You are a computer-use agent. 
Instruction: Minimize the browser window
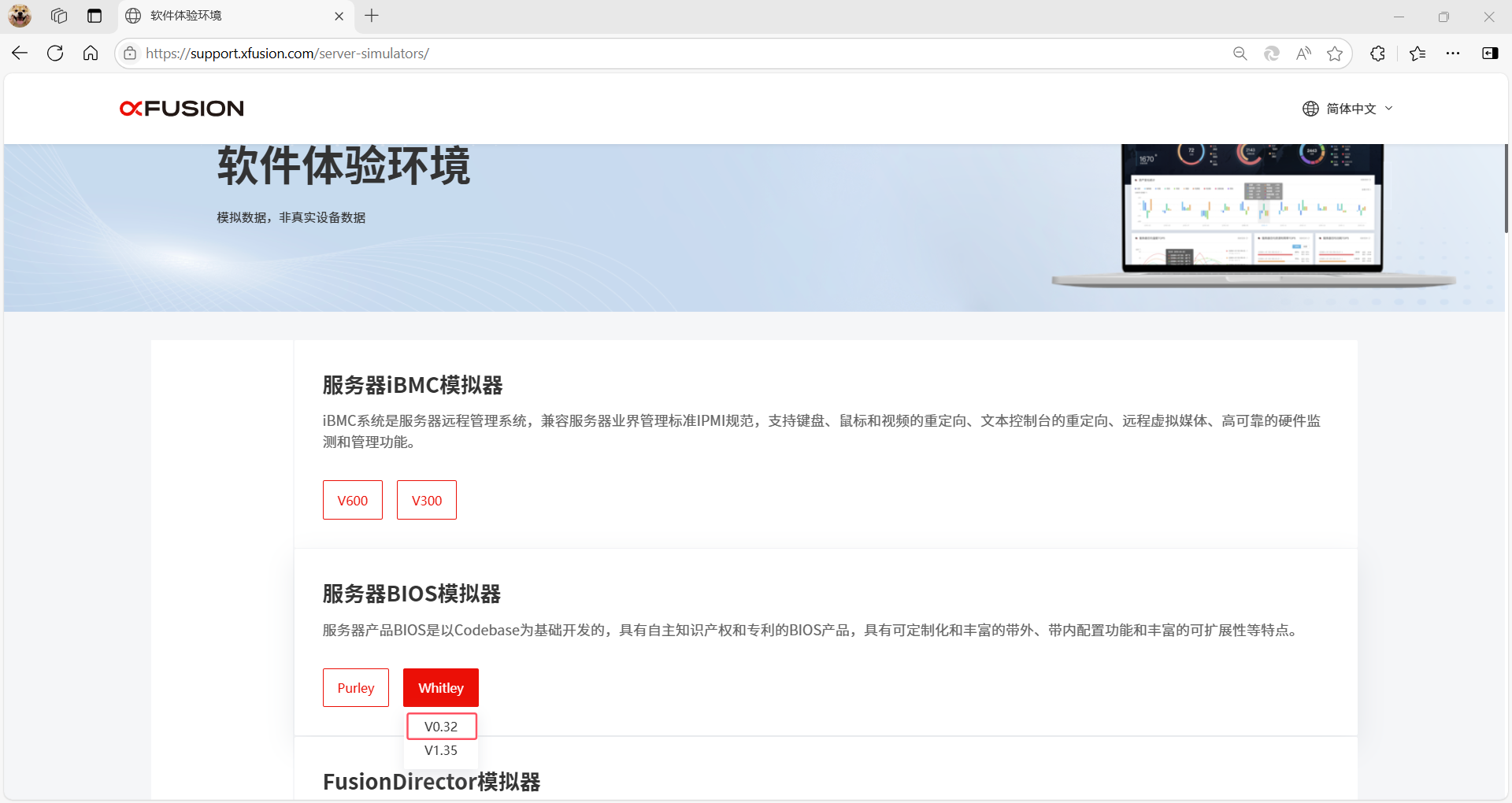click(1399, 17)
